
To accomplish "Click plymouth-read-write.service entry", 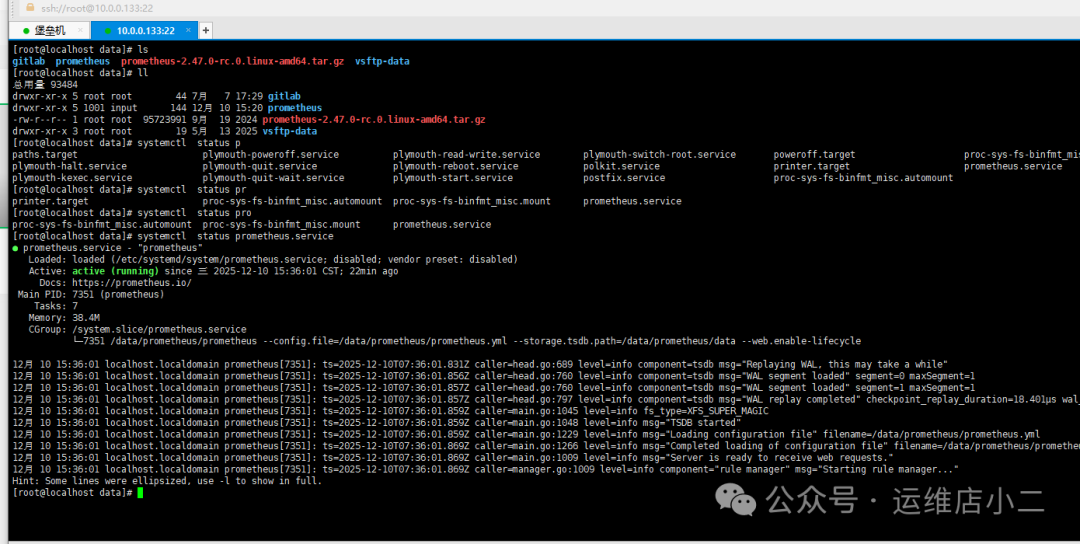I will pyautogui.click(x=466, y=155).
